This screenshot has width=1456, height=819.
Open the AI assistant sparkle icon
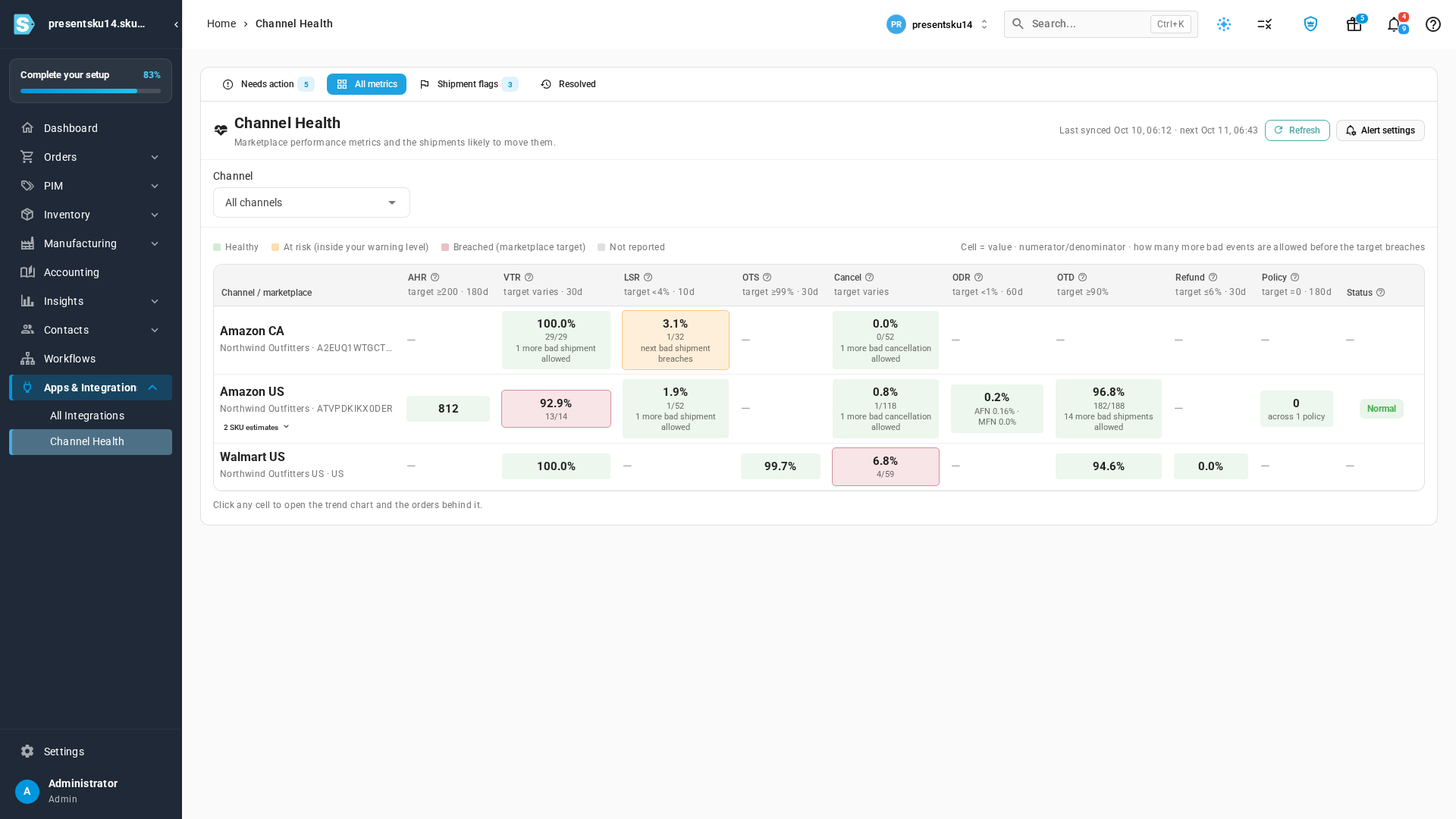(x=1224, y=24)
